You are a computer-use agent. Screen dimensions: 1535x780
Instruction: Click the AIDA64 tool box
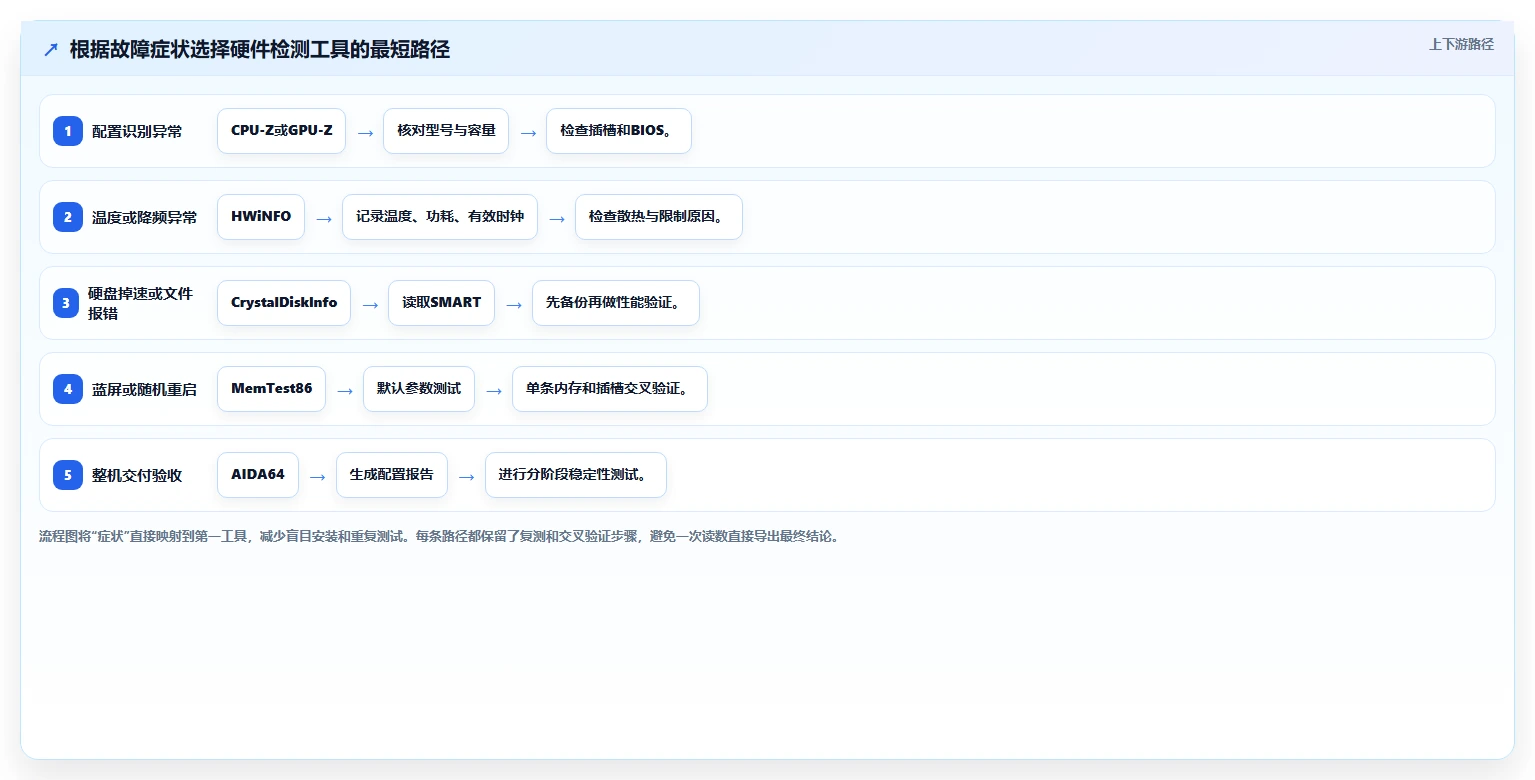[x=258, y=475]
